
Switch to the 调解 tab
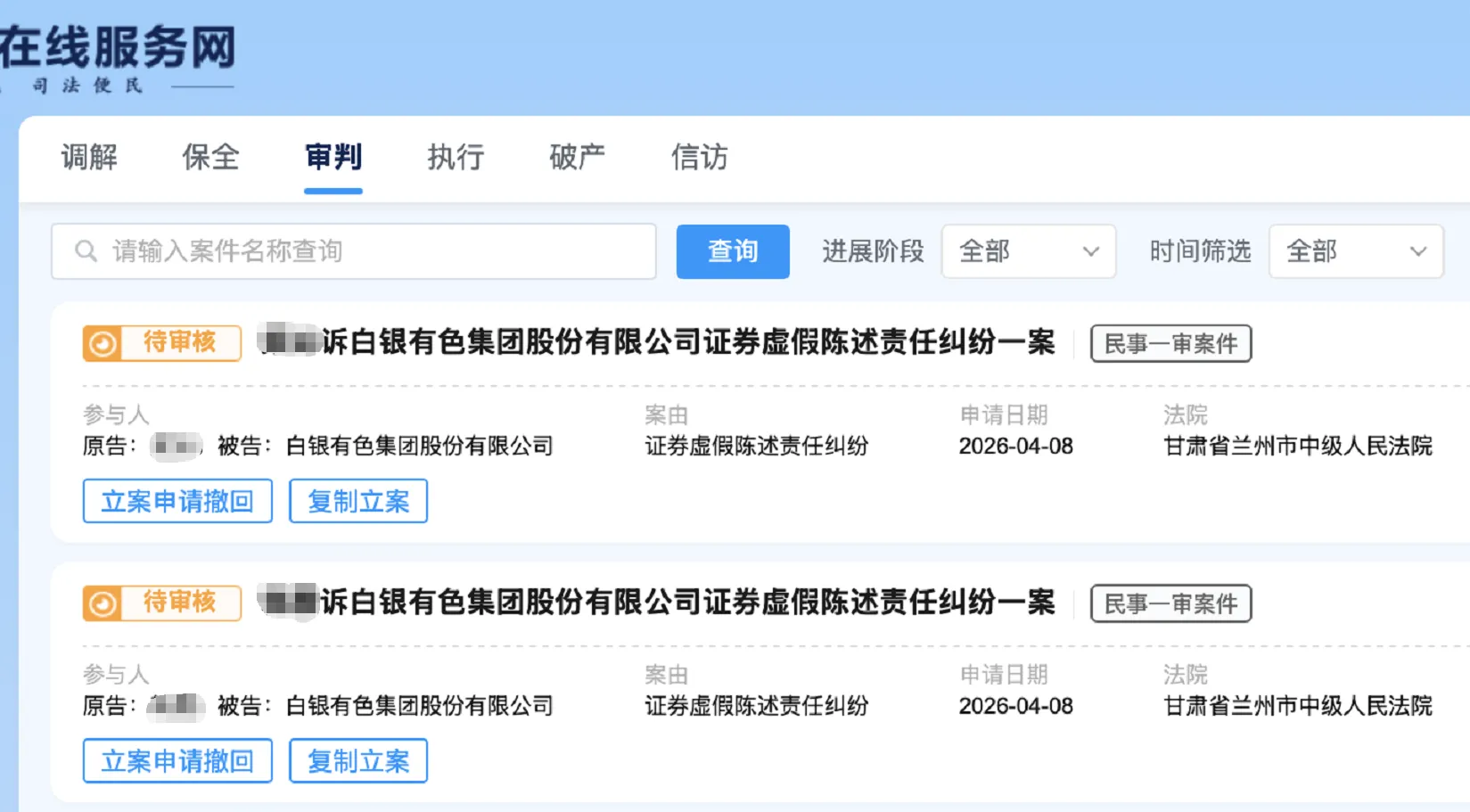pos(89,158)
